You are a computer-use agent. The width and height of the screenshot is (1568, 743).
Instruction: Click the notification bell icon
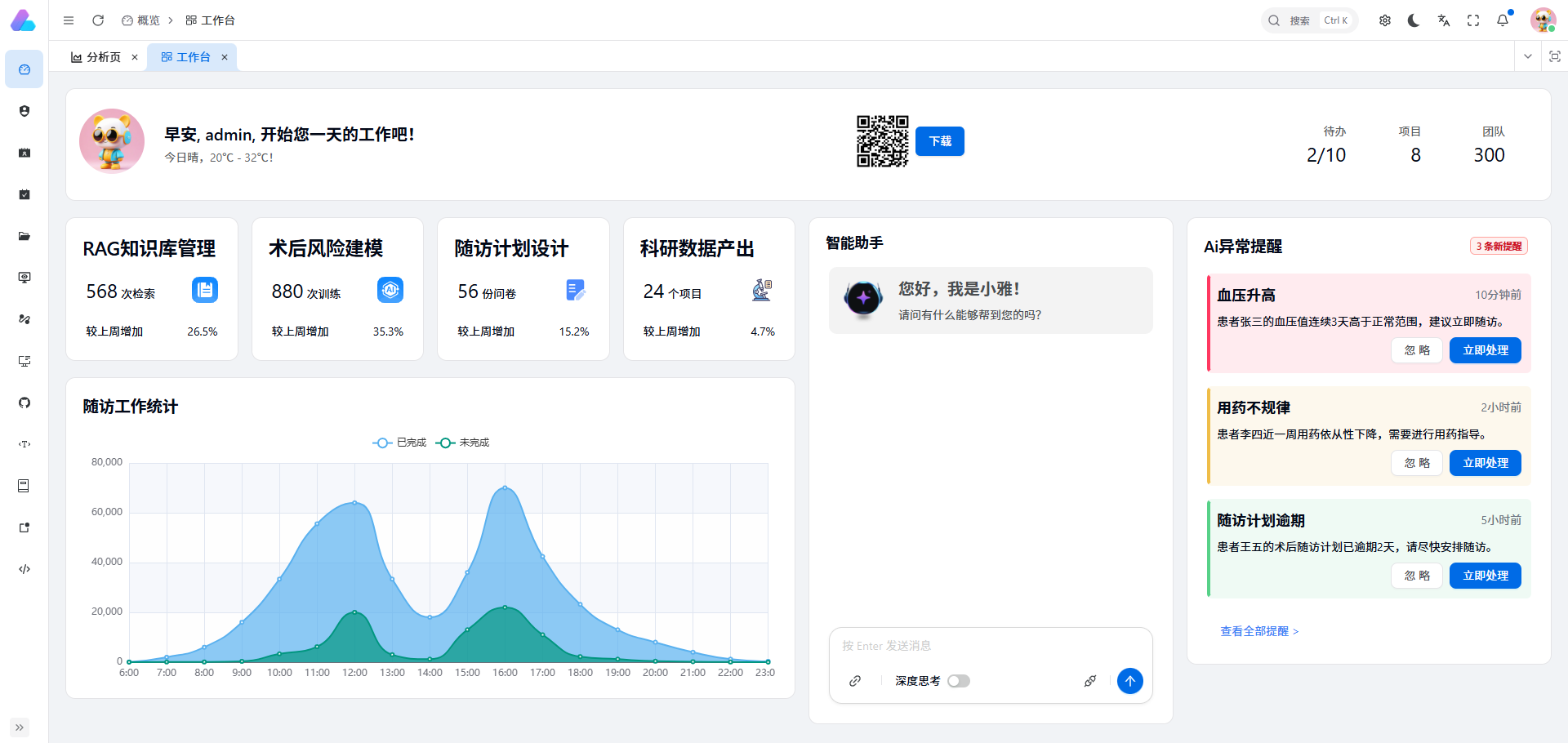pos(1503,20)
